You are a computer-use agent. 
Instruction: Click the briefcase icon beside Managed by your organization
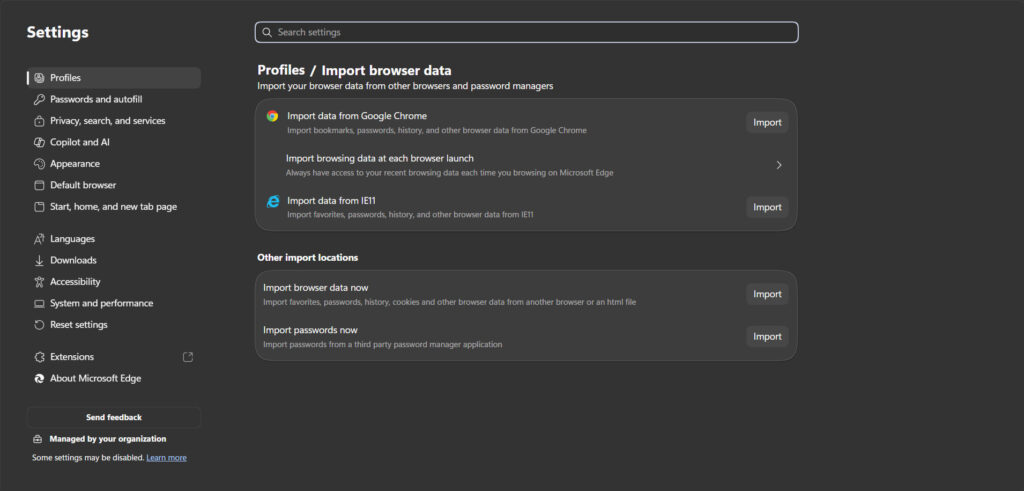pyautogui.click(x=38, y=439)
